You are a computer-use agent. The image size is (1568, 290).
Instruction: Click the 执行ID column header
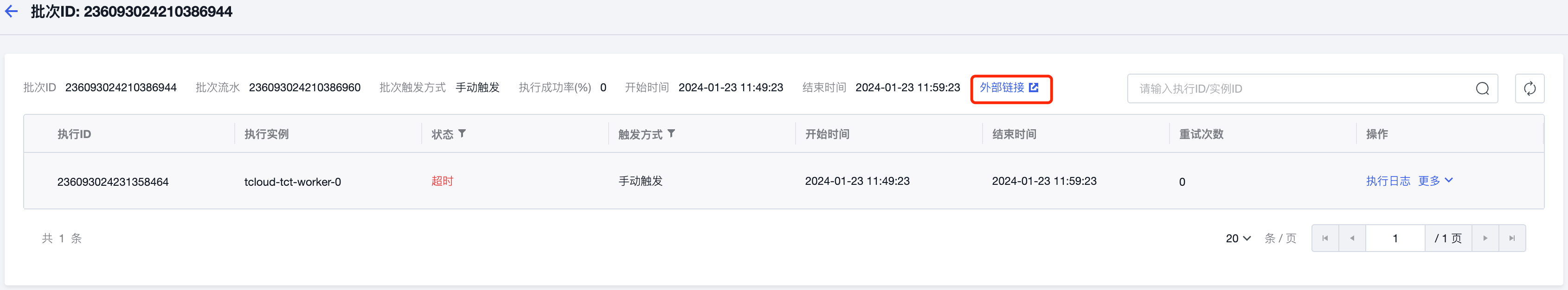tap(74, 134)
